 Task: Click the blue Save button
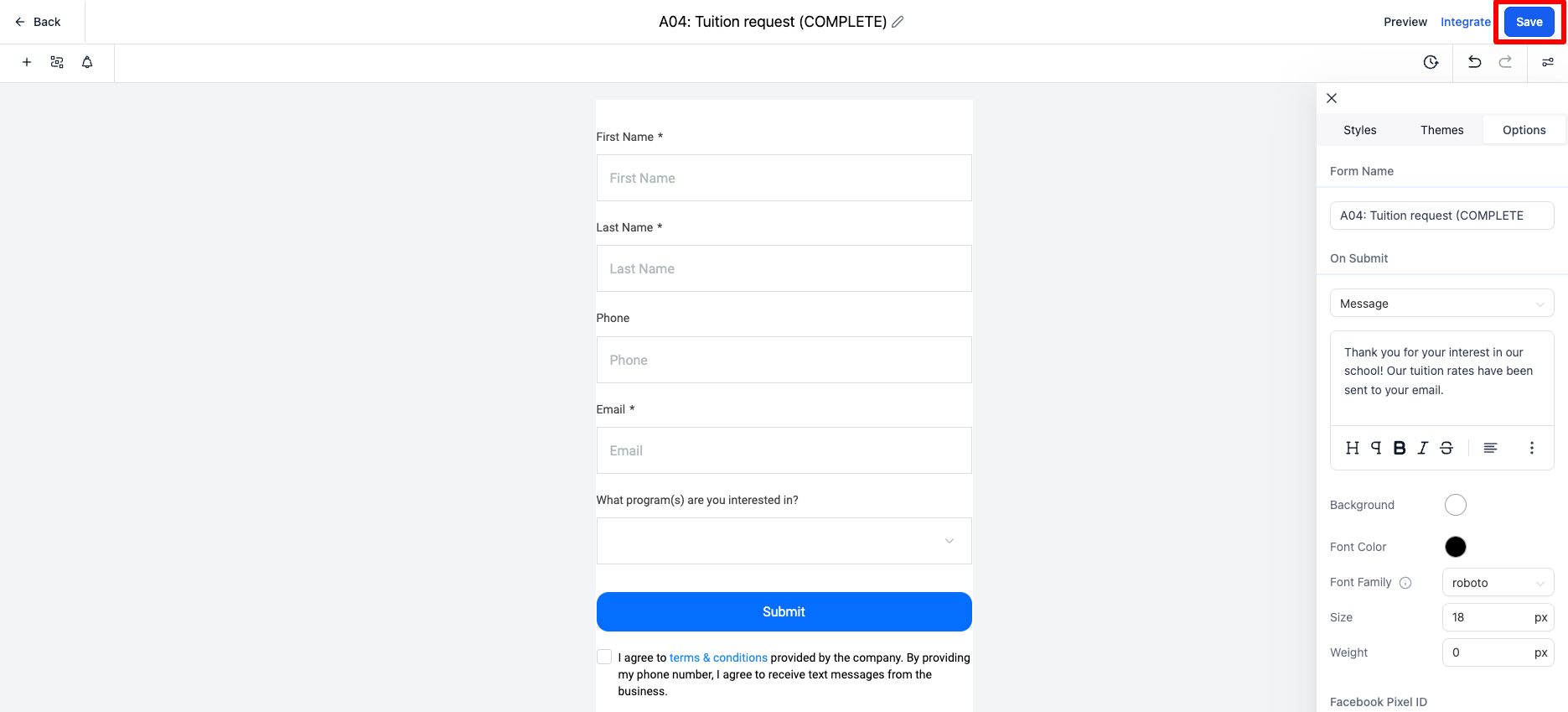tap(1529, 22)
